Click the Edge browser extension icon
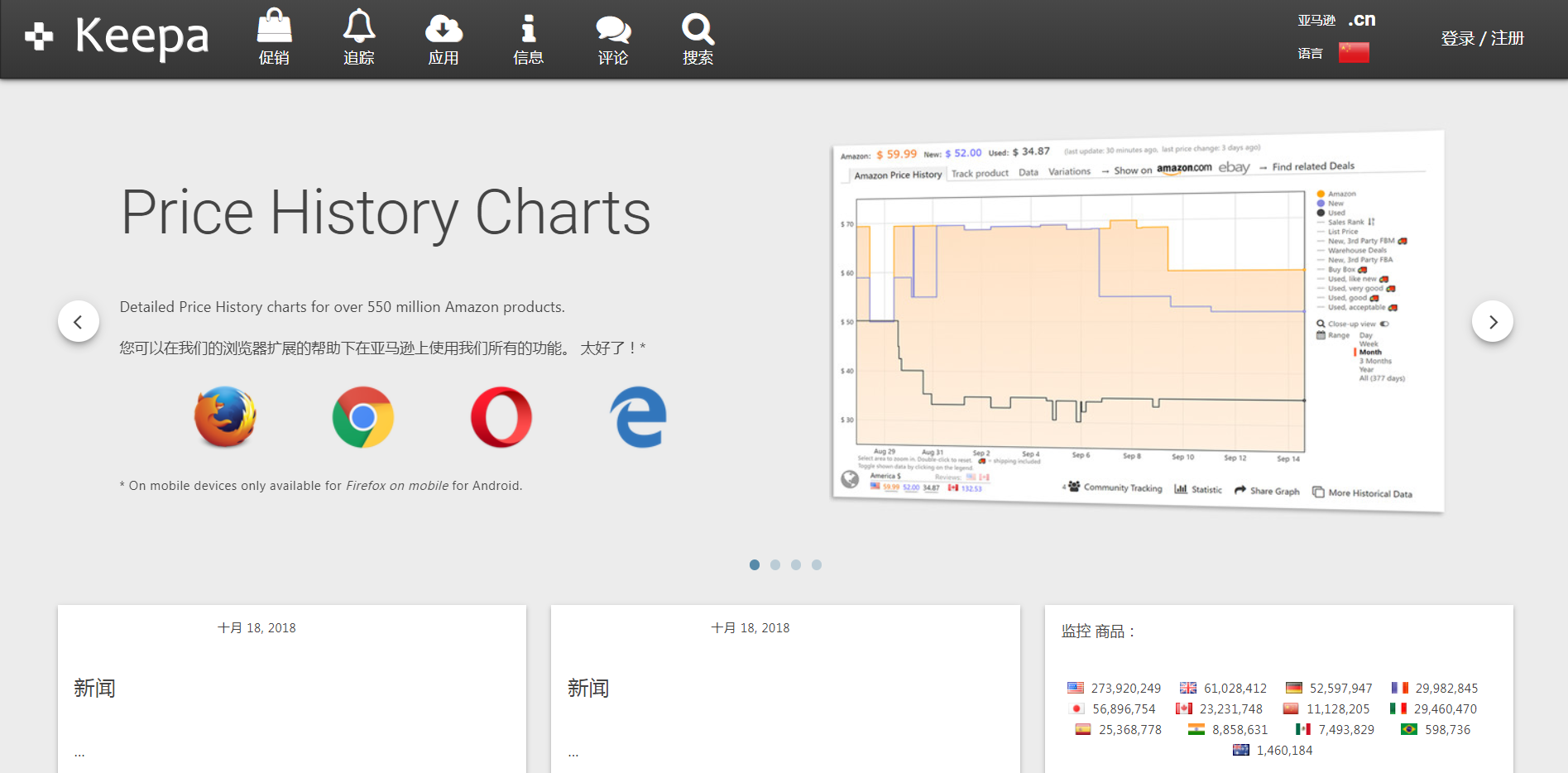The image size is (1568, 773). (x=639, y=416)
